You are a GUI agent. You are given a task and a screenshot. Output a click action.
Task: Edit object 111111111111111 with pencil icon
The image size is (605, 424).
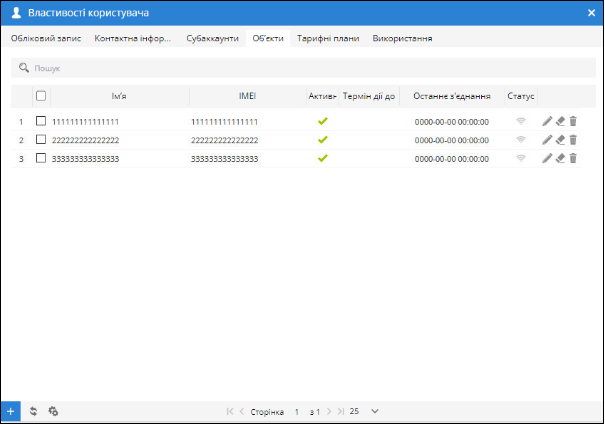(x=547, y=122)
